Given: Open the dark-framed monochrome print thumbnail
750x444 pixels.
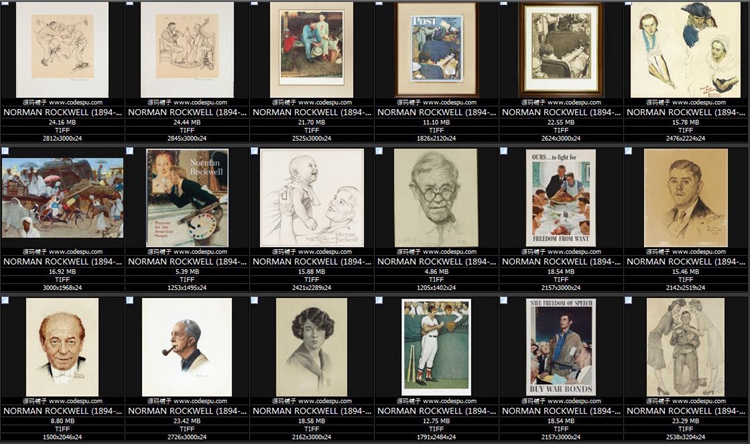Looking at the screenshot, I should (x=561, y=50).
